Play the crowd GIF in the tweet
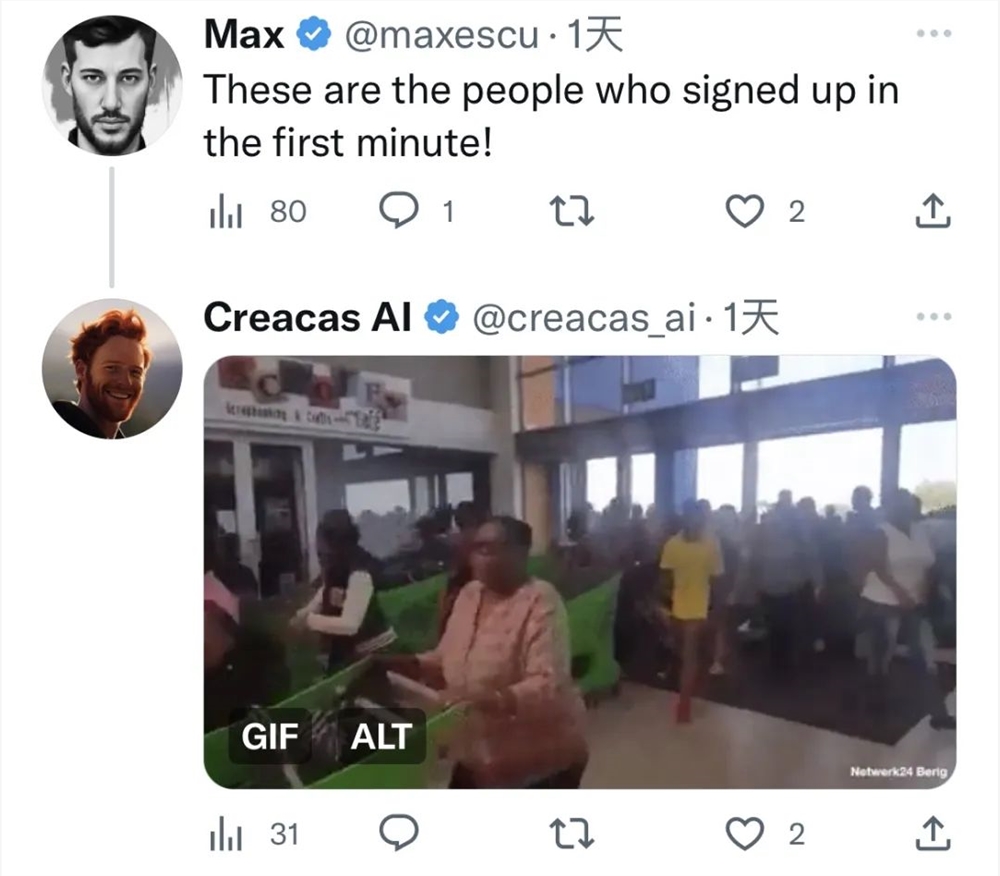Image resolution: width=1000 pixels, height=876 pixels. pos(580,572)
